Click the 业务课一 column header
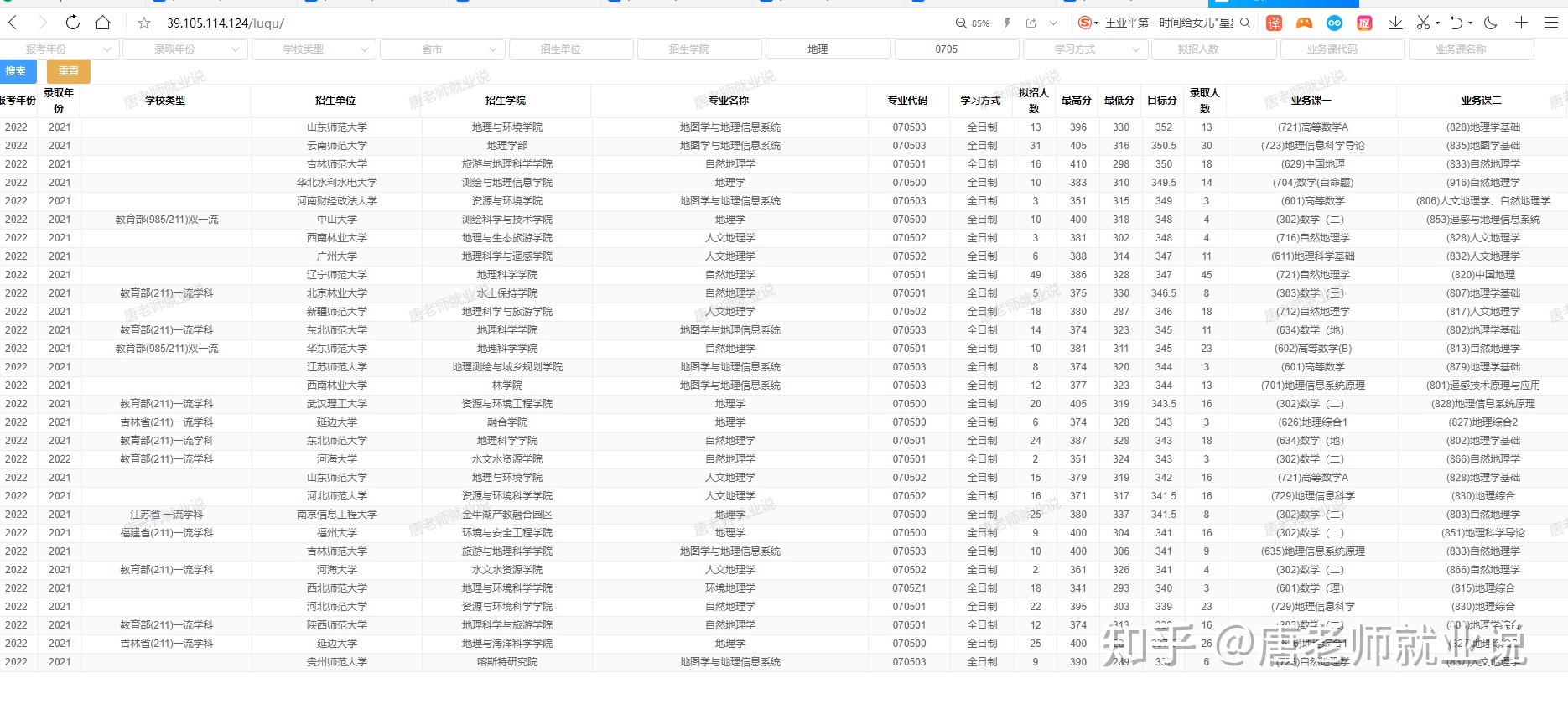Screen dimensions: 1568x709 [x=1312, y=101]
